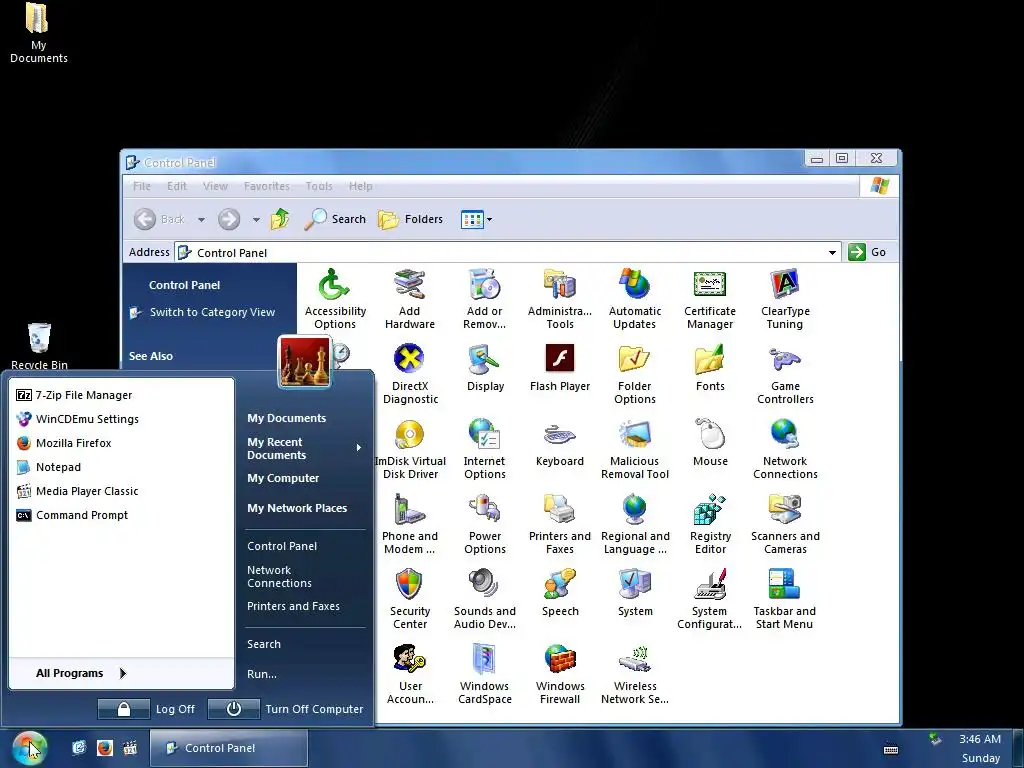Expand My Recent Documents submenu

(x=304, y=449)
